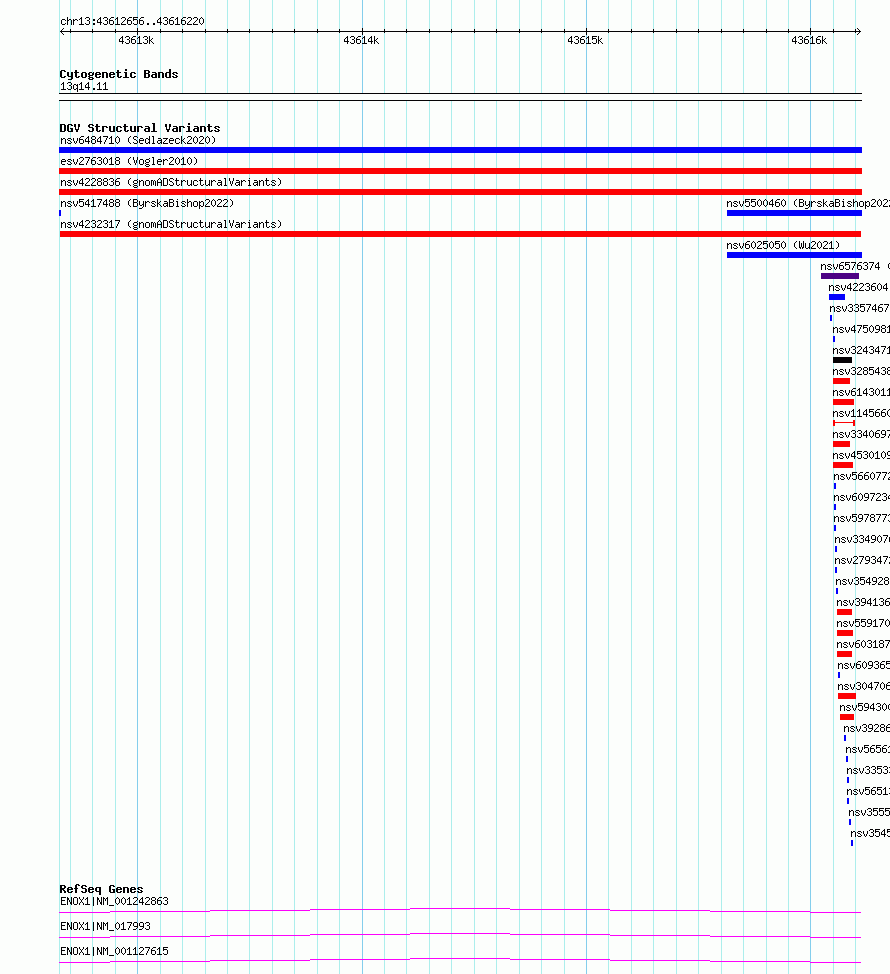Open the nsv5500460 ByrskaBishop variant label
Viewport: 890px width, 974px height.
(x=808, y=203)
